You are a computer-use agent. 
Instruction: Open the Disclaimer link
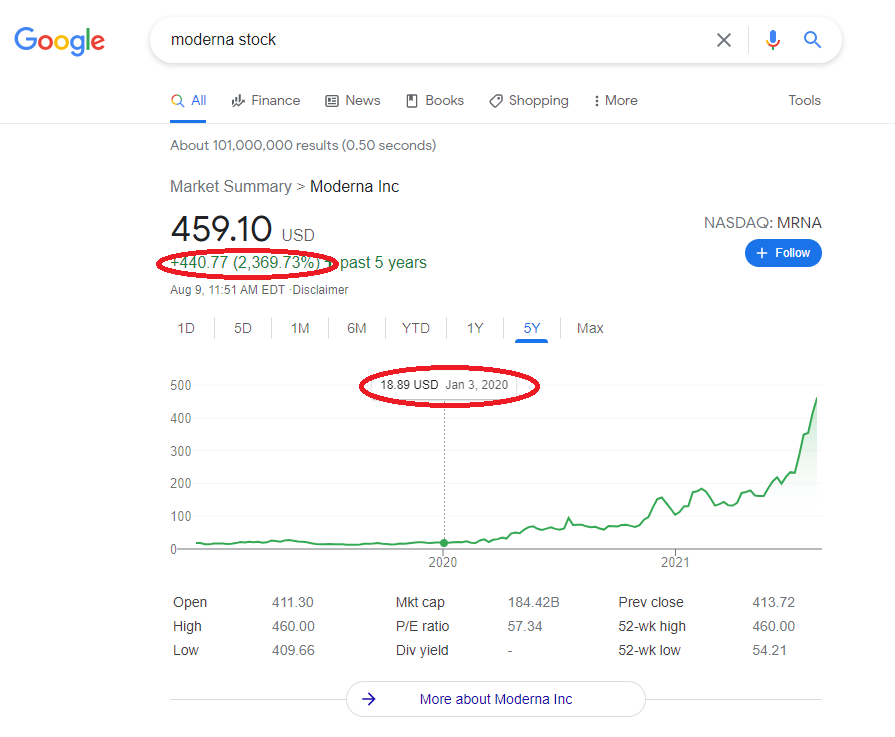(x=320, y=290)
